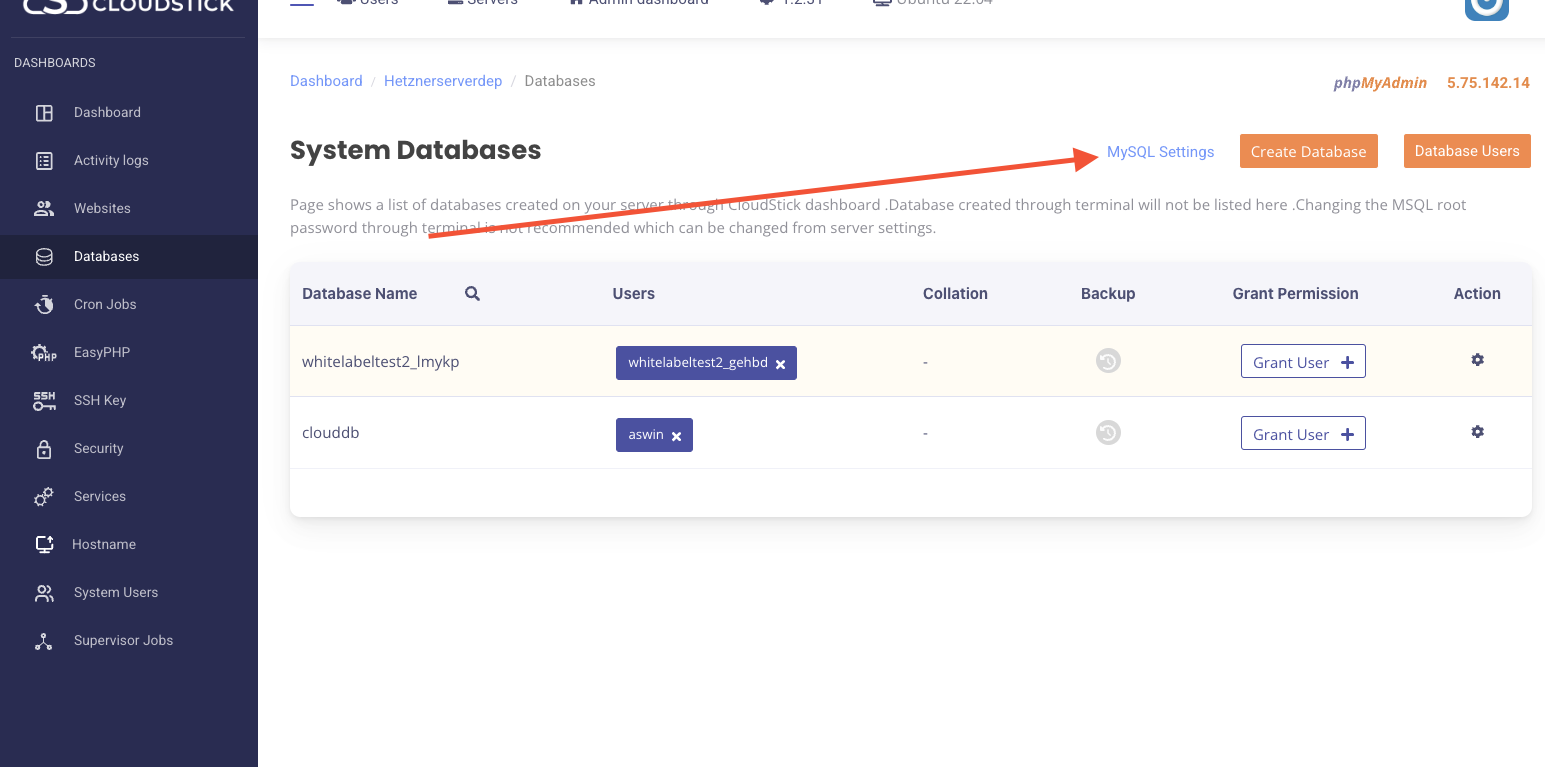Select the Security lock icon
The height and width of the screenshot is (767, 1545).
[x=44, y=448]
